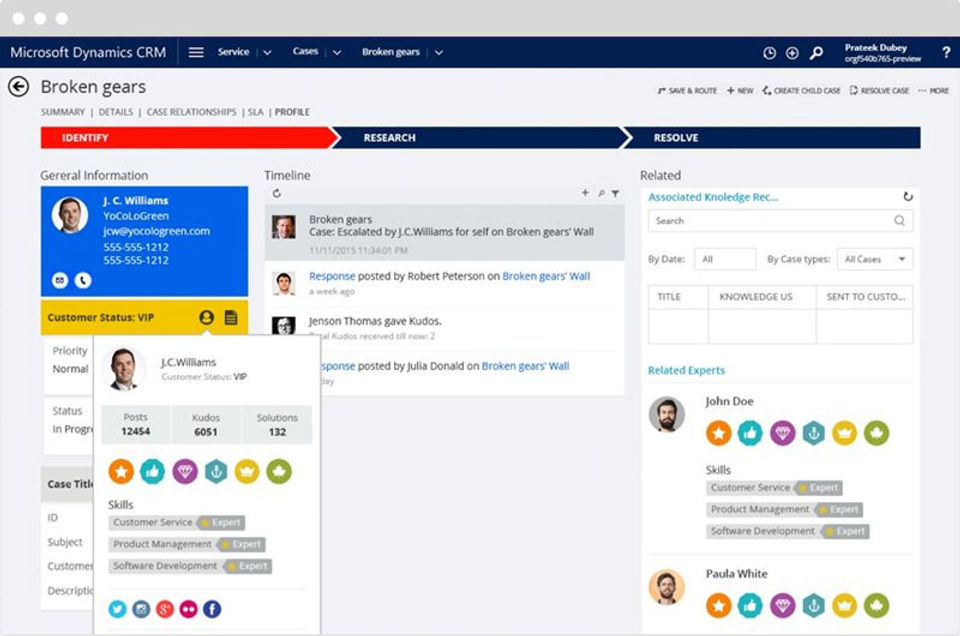Open the Associated Knowledge Rec... link
The image size is (960, 636).
pyautogui.click(x=713, y=197)
